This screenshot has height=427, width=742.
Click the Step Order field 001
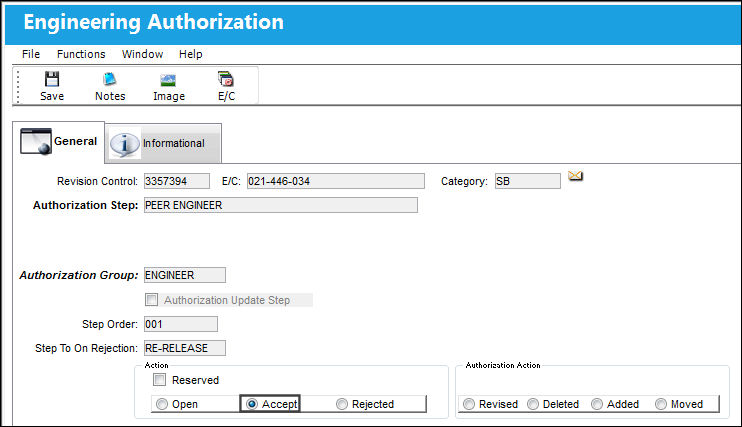(181, 324)
